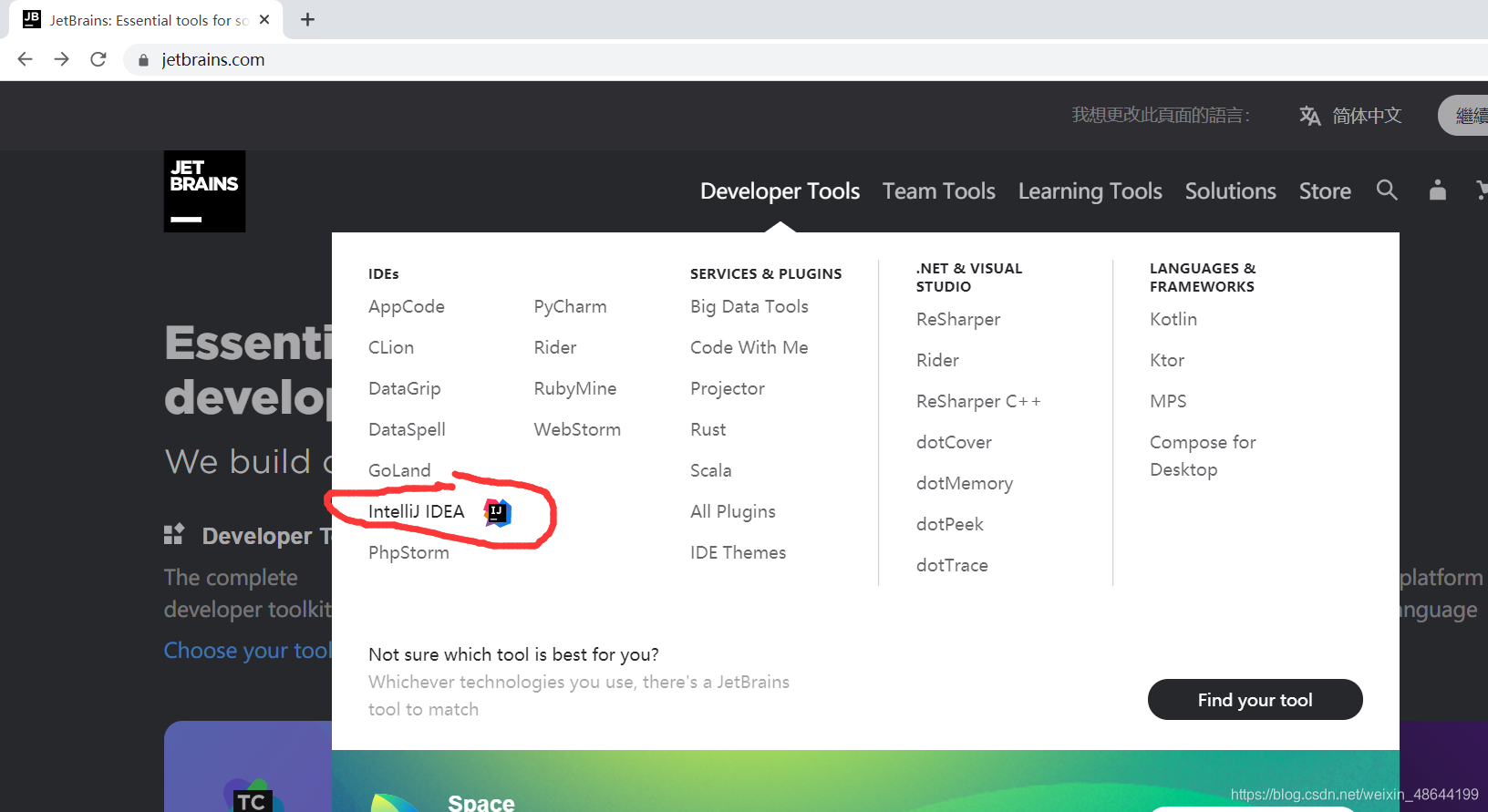Click the JetBrains logo

[204, 191]
